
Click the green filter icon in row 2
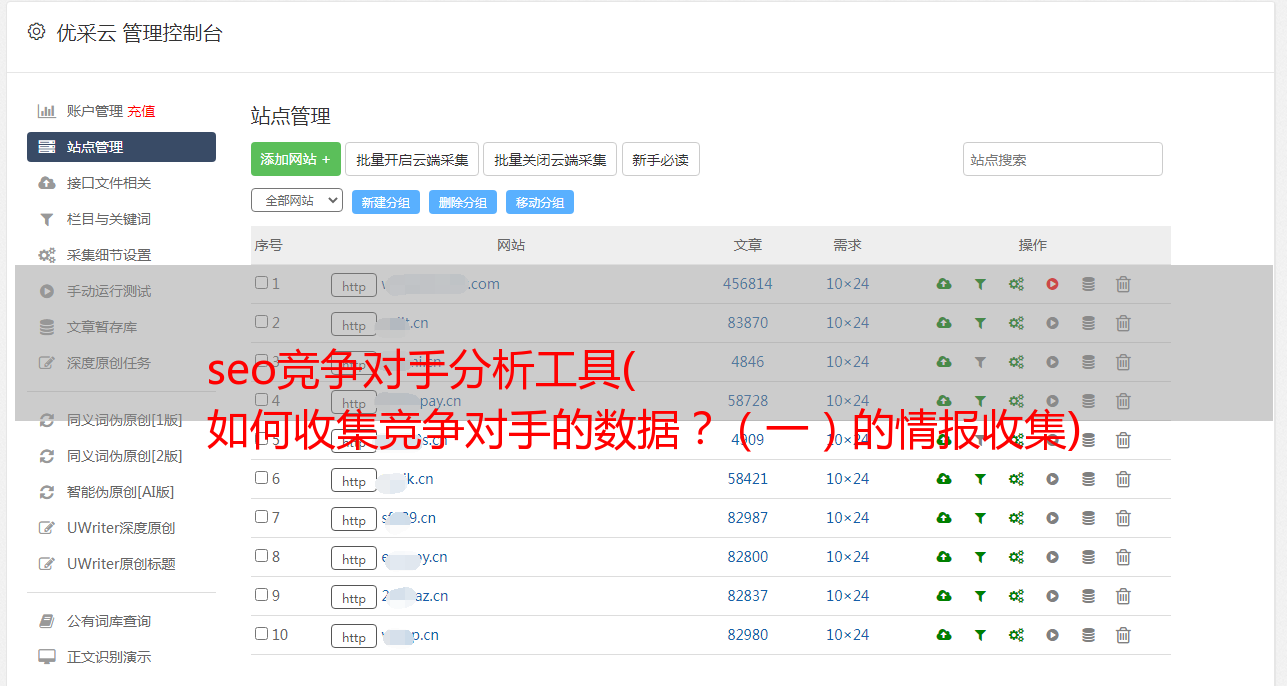pos(980,323)
